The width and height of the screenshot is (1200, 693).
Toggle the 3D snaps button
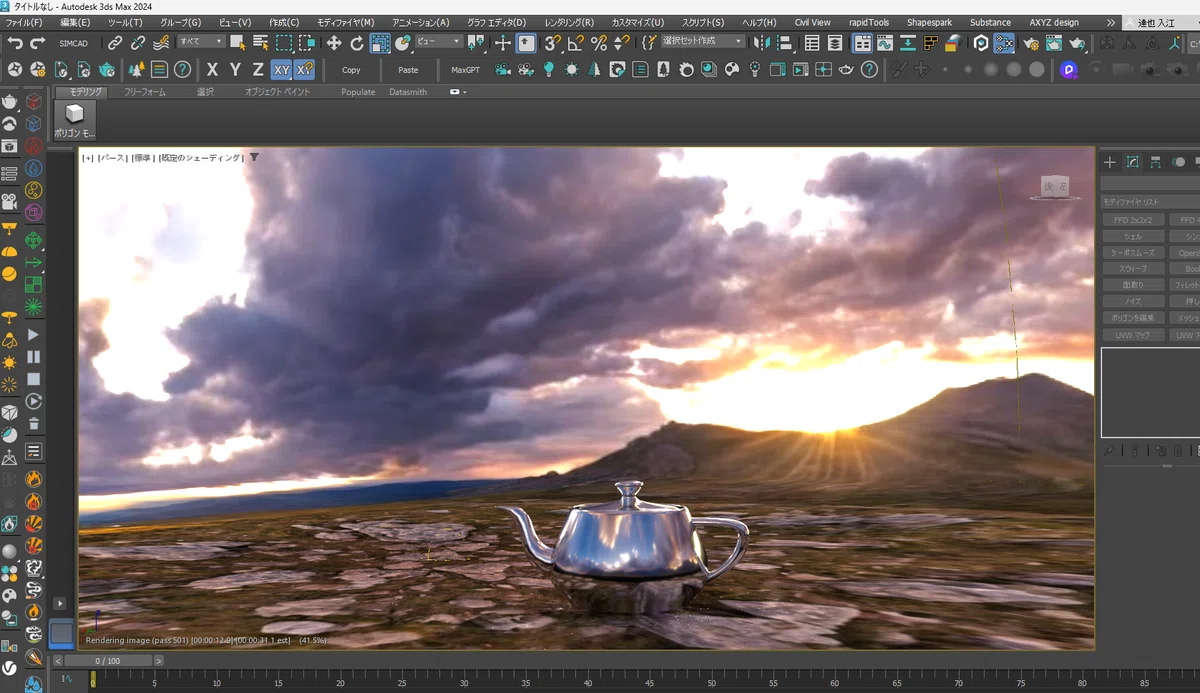[x=552, y=43]
